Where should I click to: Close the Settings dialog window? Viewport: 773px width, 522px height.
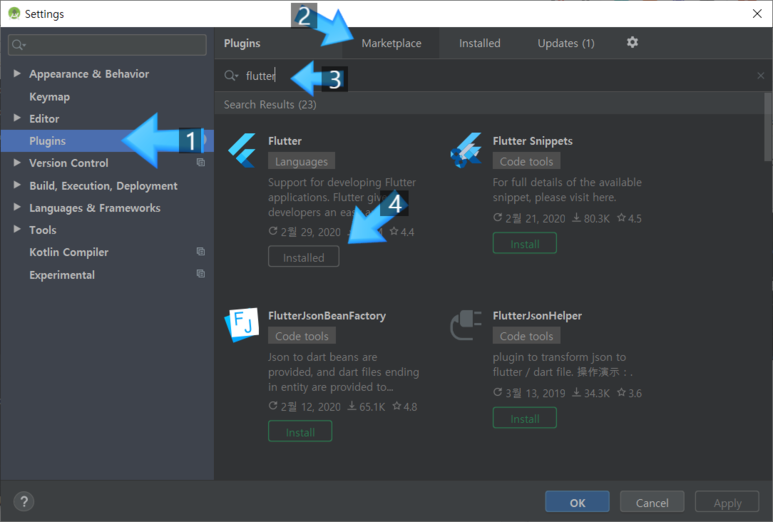(757, 13)
